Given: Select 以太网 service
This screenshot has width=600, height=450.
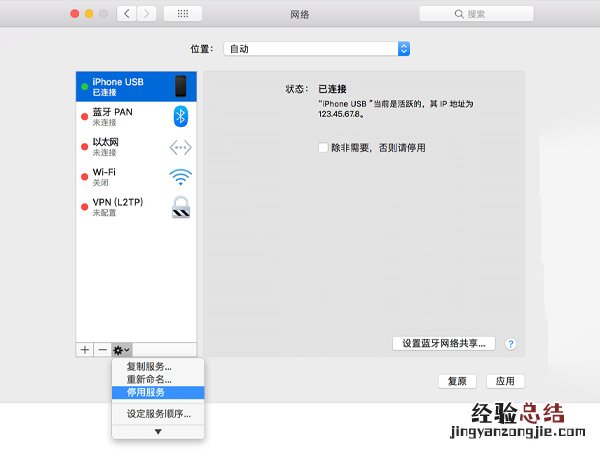Looking at the screenshot, I should tap(136, 147).
